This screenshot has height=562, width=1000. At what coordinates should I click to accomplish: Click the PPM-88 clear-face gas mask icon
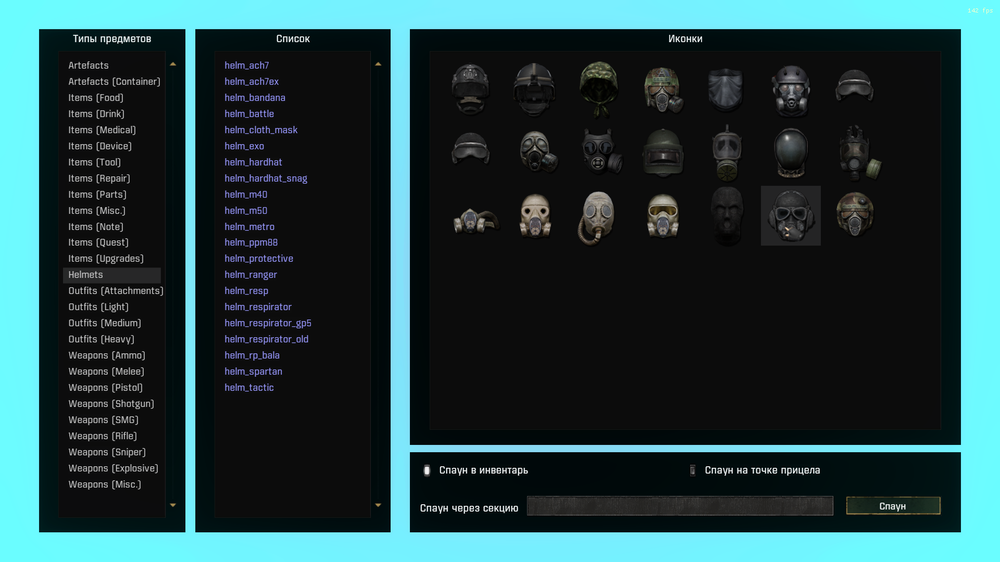(x=726, y=152)
